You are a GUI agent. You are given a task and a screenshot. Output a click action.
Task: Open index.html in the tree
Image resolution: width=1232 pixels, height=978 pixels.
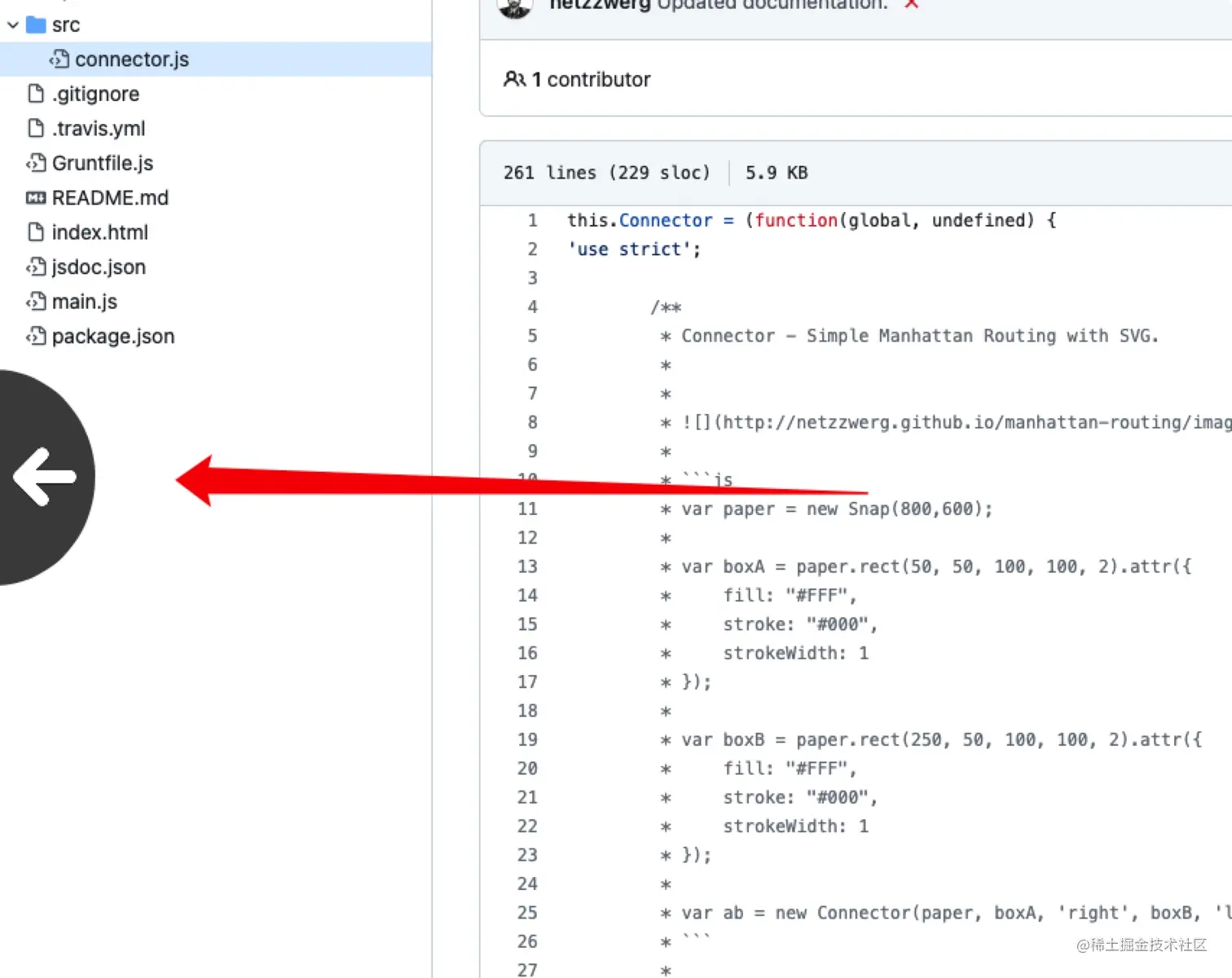tap(100, 232)
